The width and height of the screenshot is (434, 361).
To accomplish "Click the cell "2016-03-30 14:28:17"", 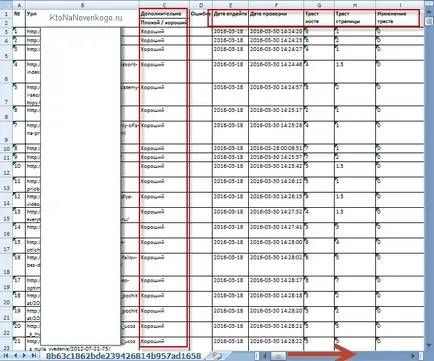I will pos(276,284).
